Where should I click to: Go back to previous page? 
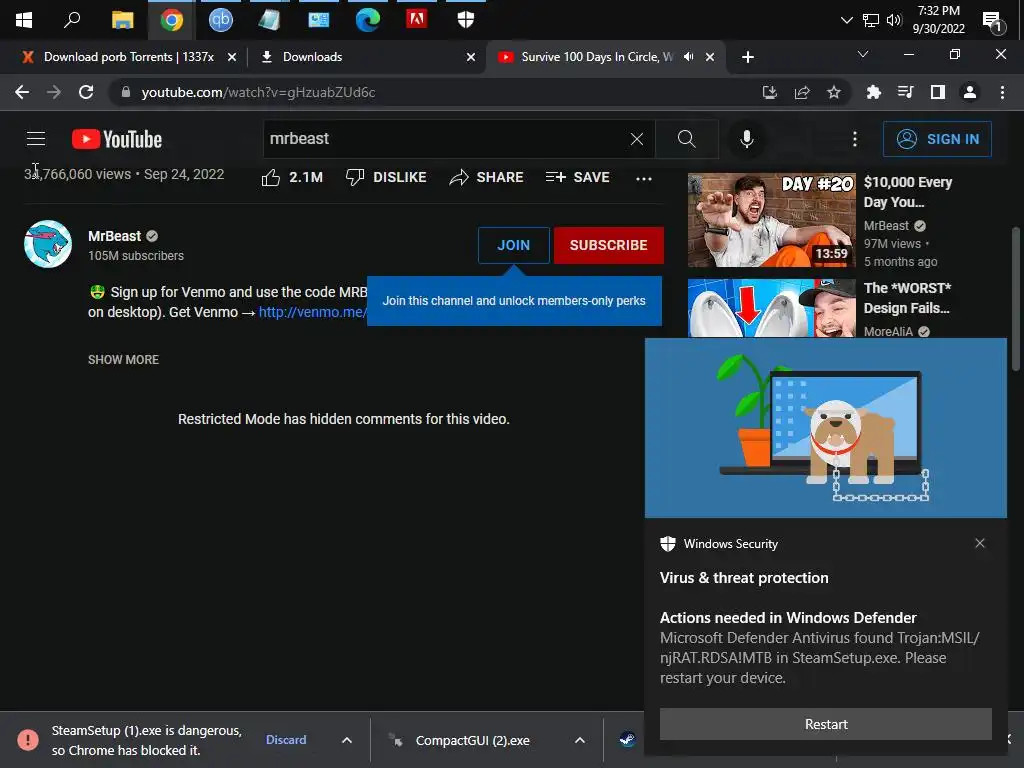tap(22, 92)
